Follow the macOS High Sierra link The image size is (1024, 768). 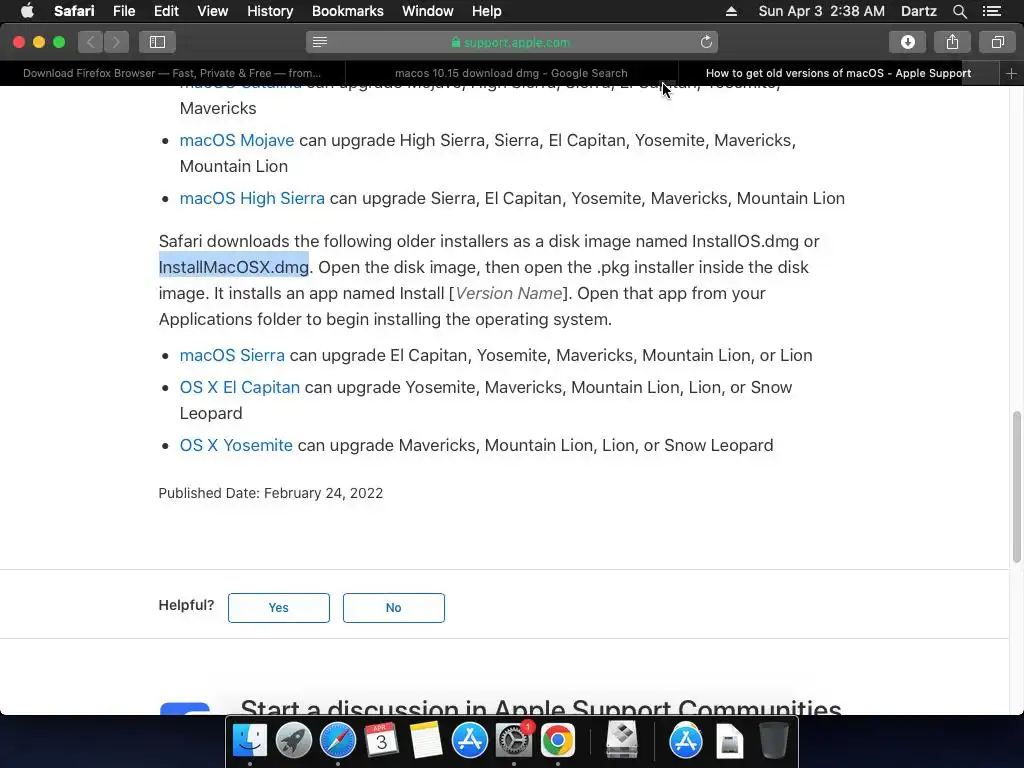252,199
